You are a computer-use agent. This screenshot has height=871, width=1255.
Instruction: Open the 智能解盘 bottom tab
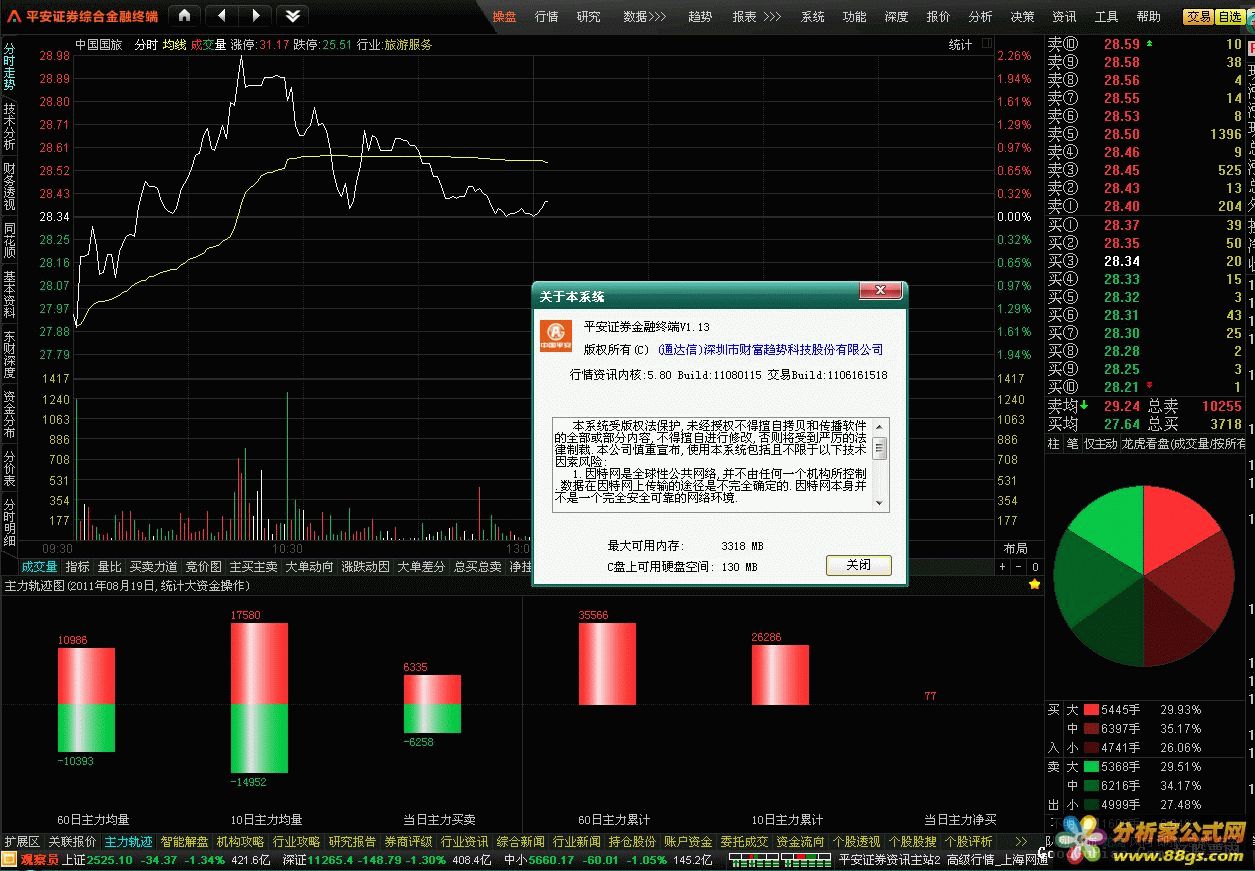click(184, 842)
